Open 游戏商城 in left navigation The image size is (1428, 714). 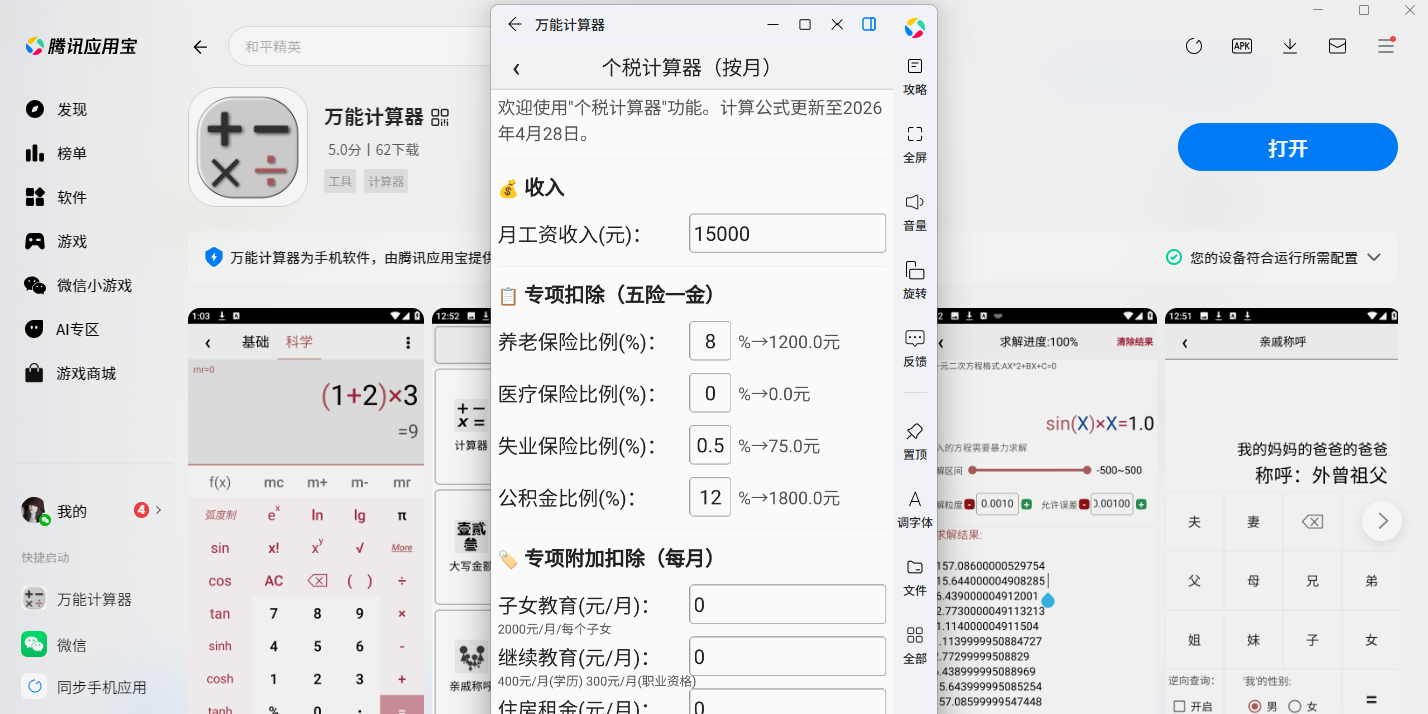tap(71, 373)
